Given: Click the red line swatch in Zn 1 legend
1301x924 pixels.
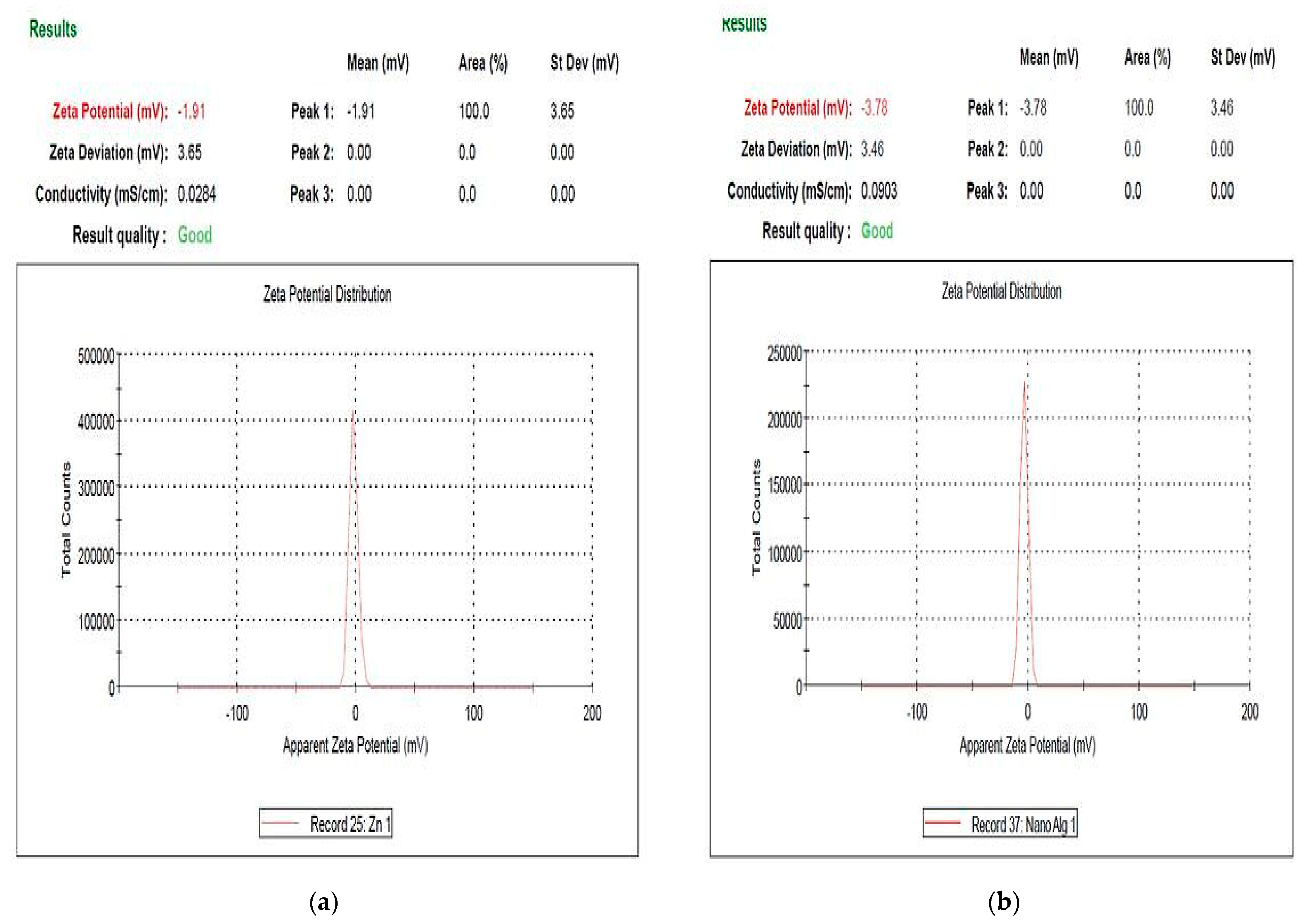Looking at the screenshot, I should tap(280, 823).
